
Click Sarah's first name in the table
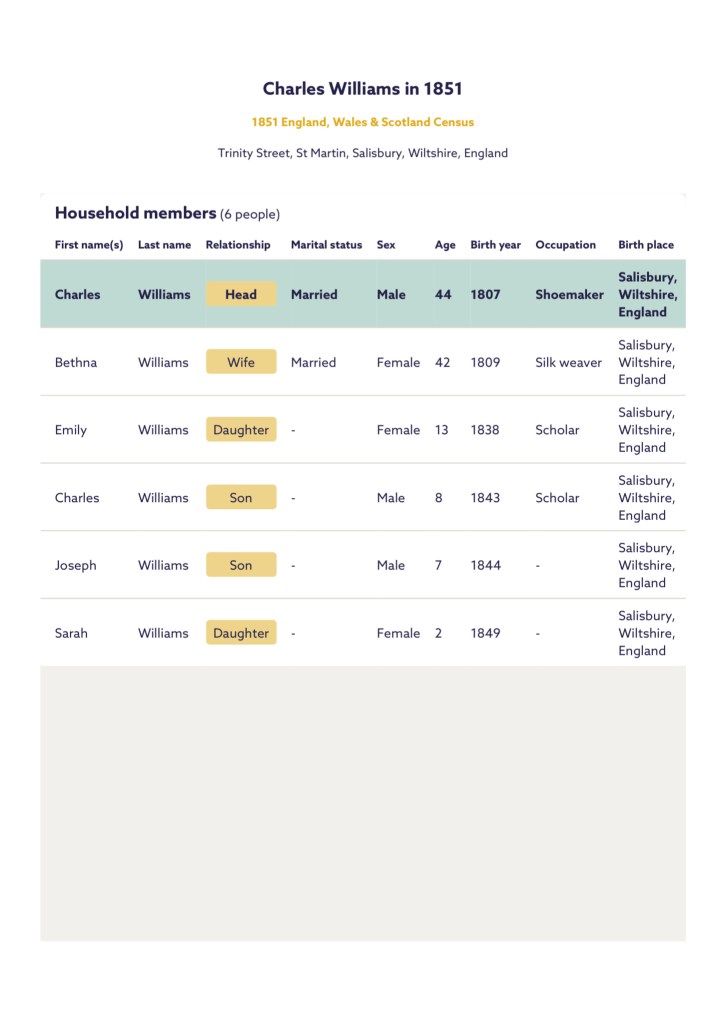[x=71, y=633]
